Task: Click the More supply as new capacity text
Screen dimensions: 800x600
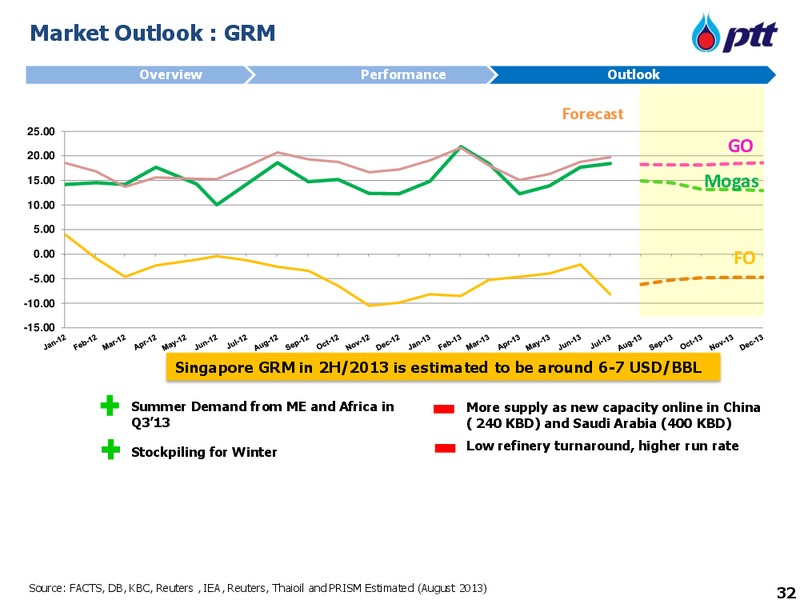Action: pyautogui.click(x=613, y=415)
